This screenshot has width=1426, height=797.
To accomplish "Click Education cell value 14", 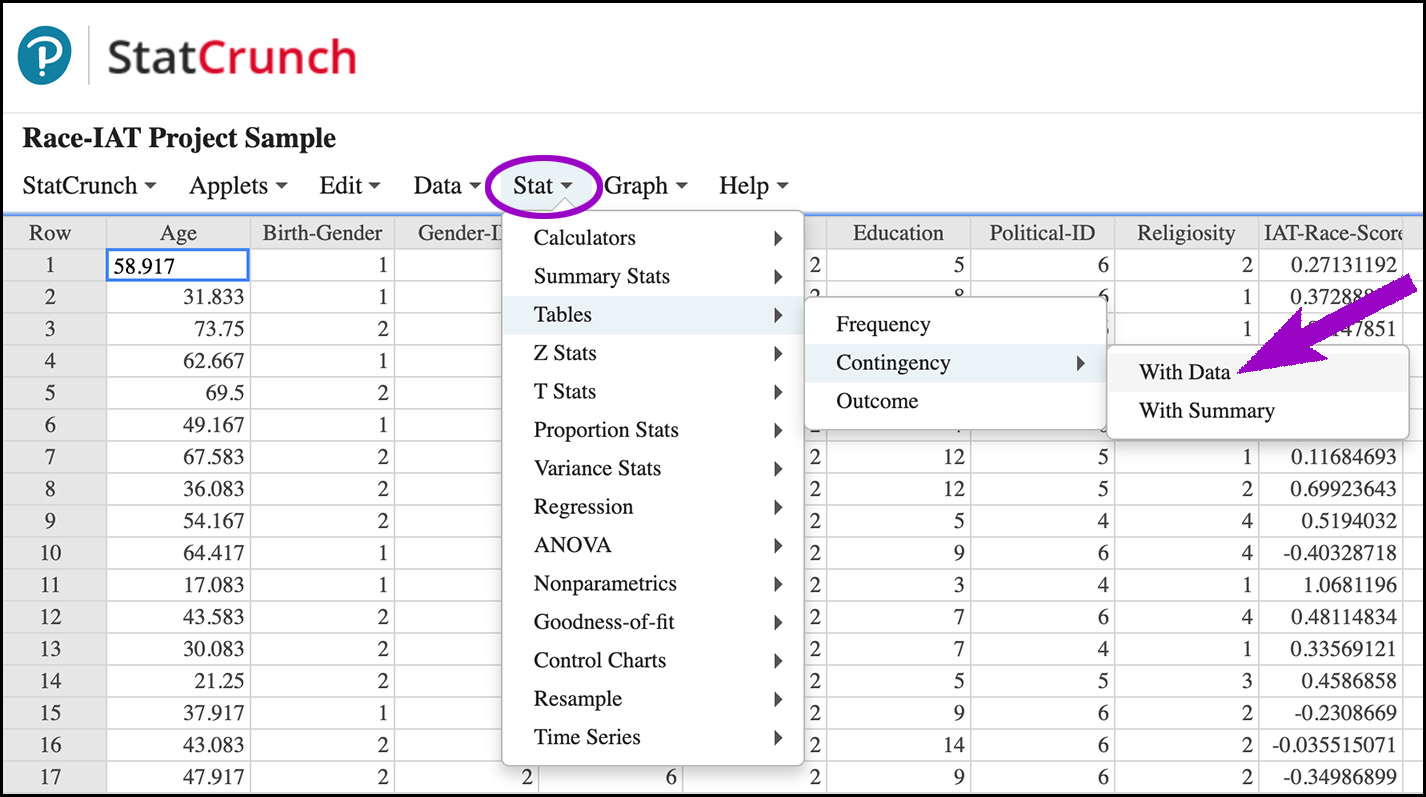I will click(898, 745).
